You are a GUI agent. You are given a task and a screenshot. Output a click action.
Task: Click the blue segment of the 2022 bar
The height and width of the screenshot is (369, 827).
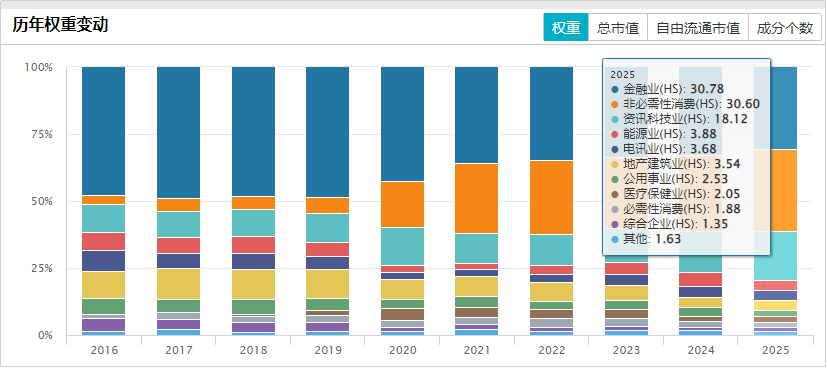pos(551,113)
